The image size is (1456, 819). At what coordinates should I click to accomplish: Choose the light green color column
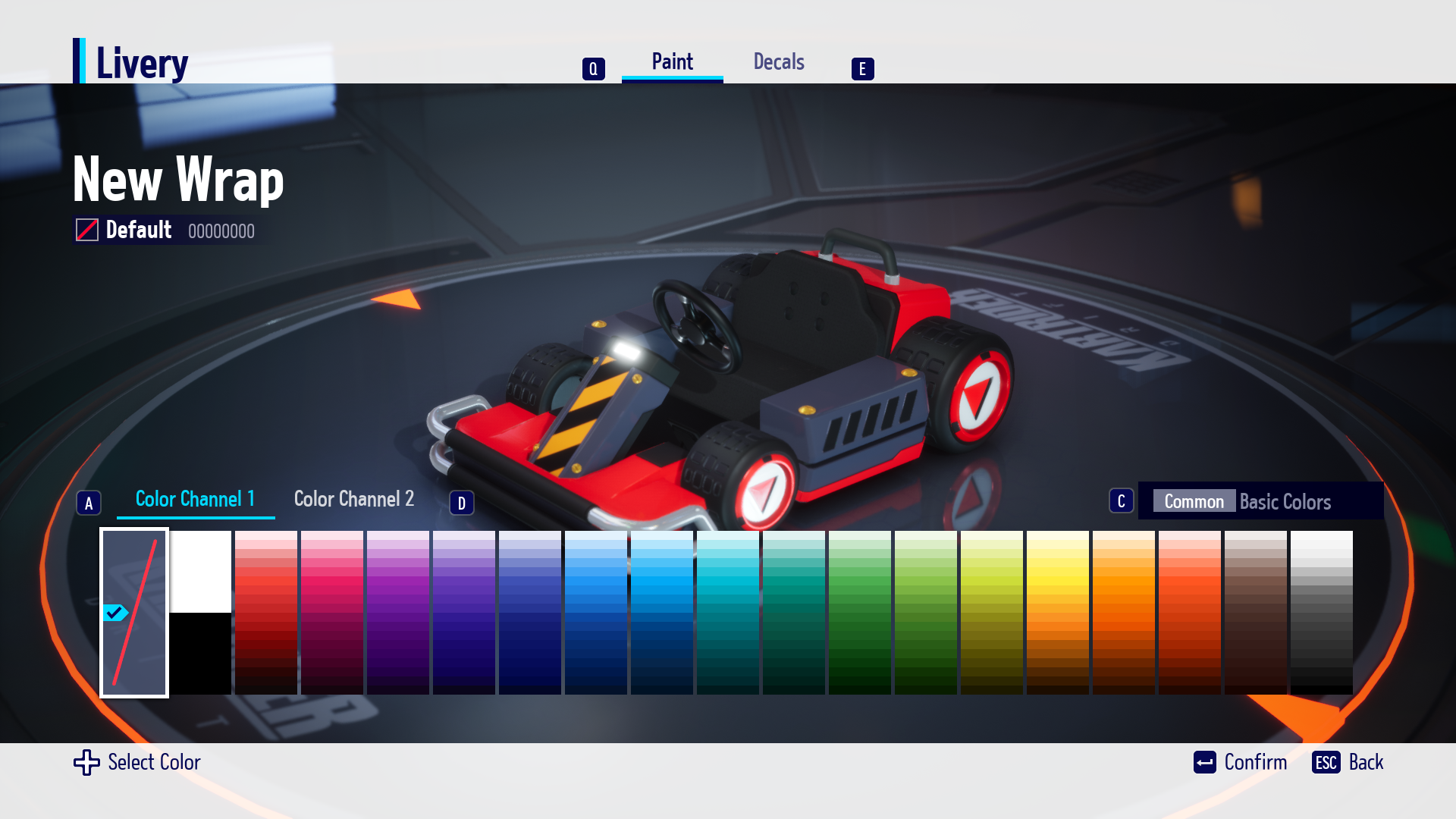(x=926, y=613)
